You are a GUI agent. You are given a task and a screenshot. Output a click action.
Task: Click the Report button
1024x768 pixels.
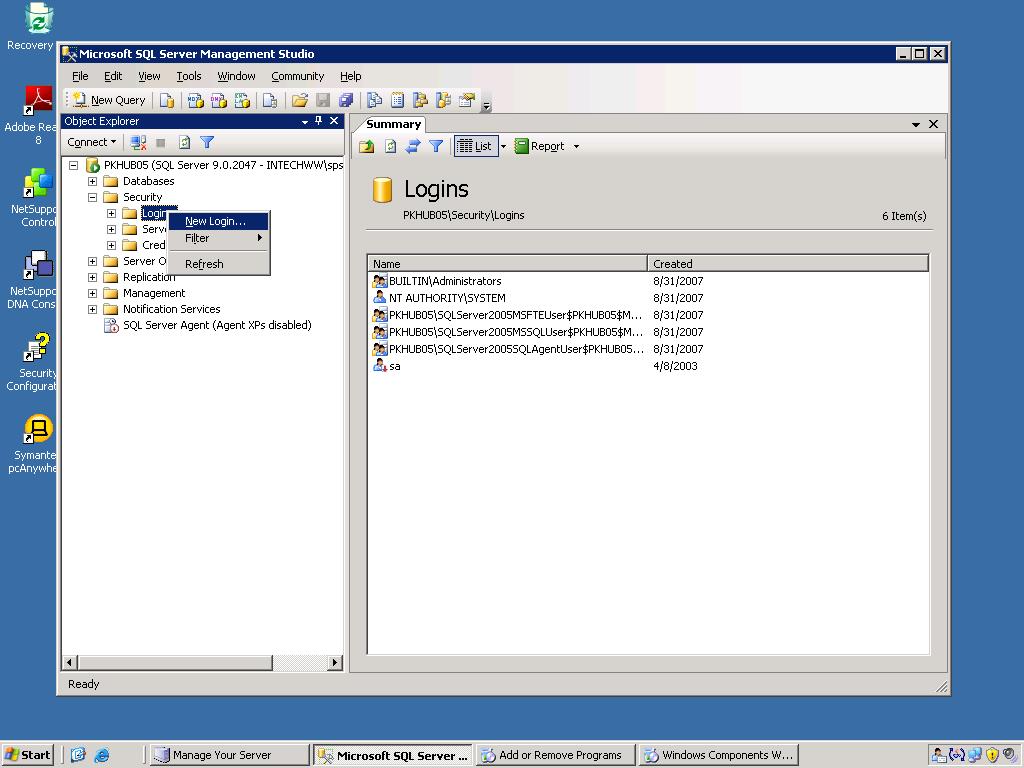pos(540,146)
